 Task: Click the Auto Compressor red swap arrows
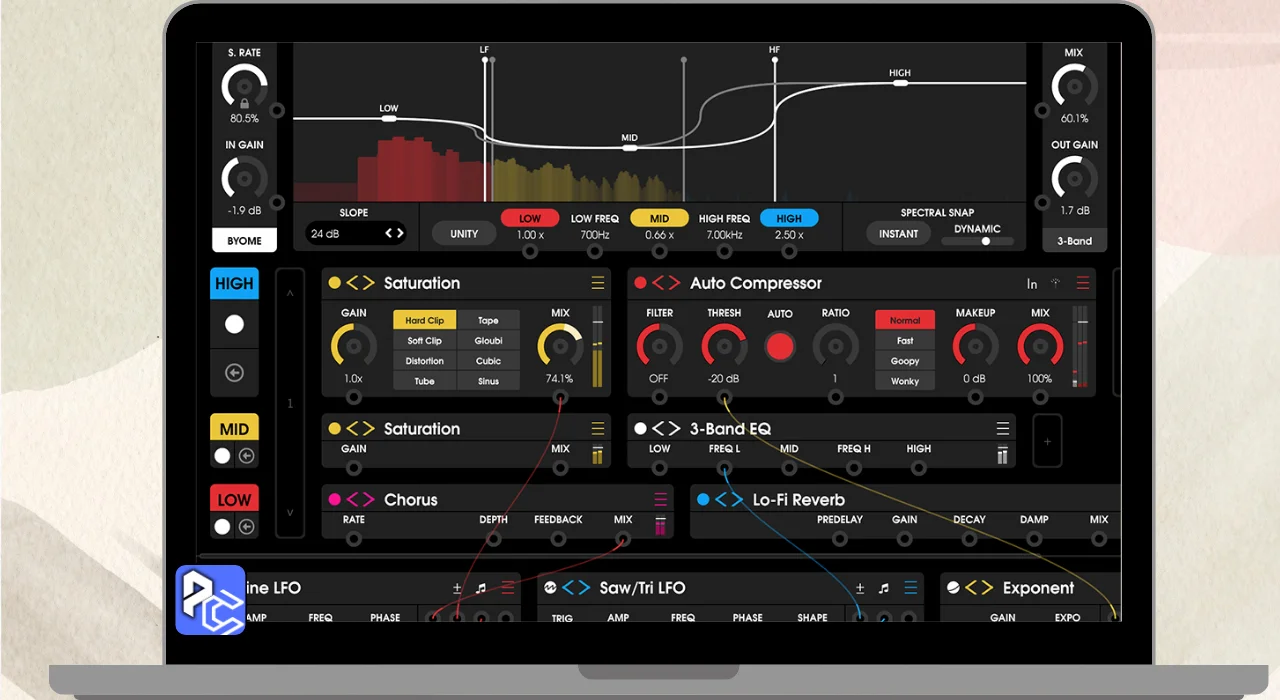666,283
